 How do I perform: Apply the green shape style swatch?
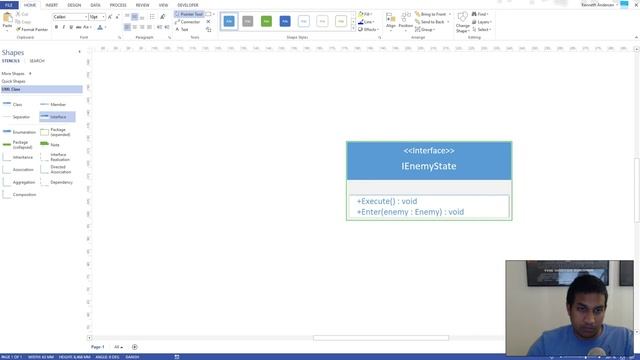coord(266,21)
